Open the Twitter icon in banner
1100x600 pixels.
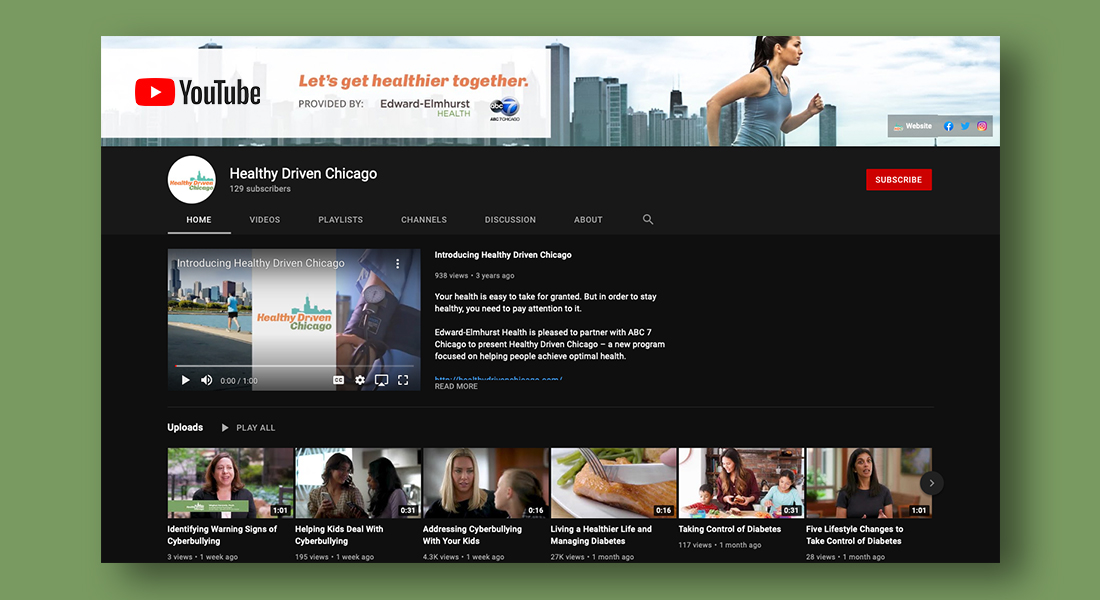pyautogui.click(x=965, y=127)
